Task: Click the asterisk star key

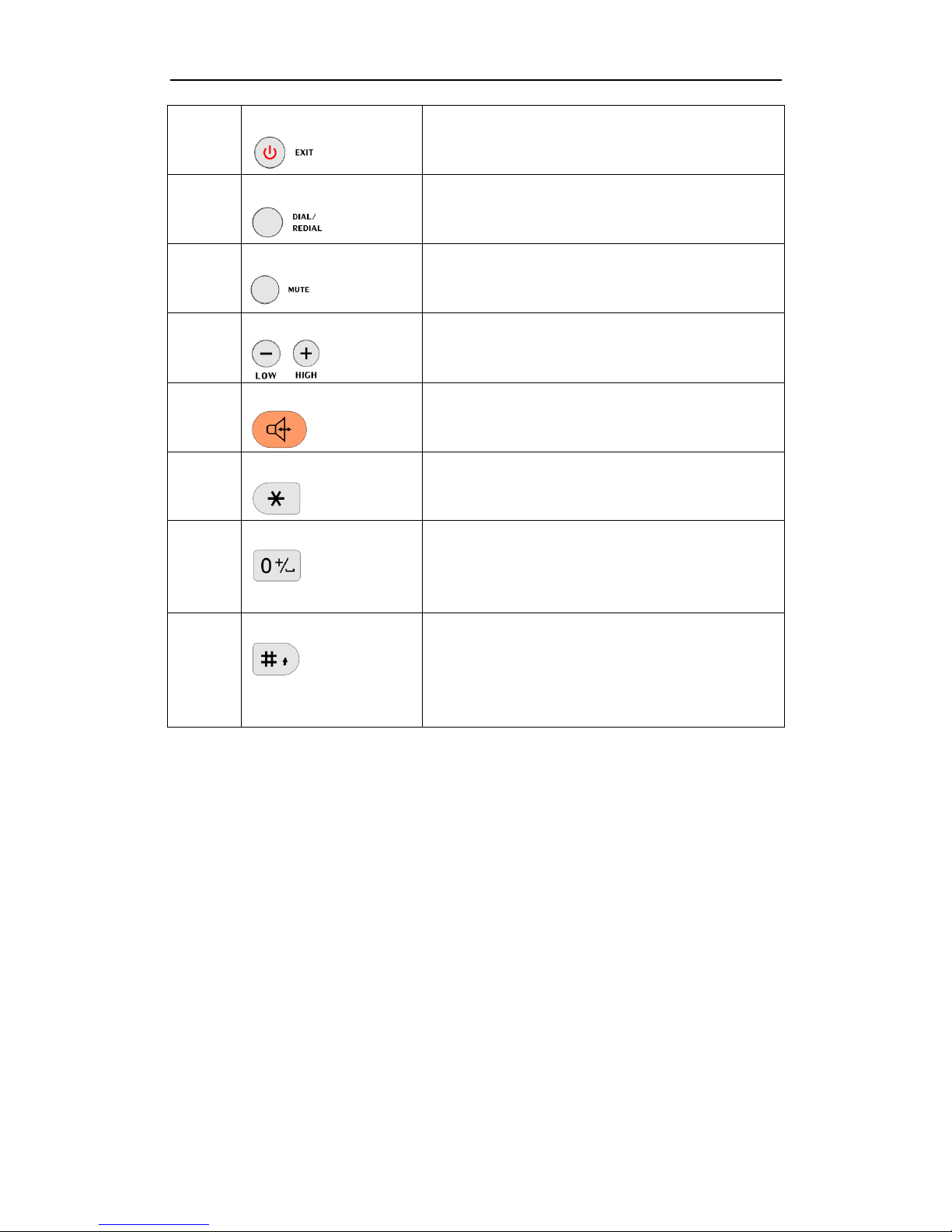Action: [277, 498]
